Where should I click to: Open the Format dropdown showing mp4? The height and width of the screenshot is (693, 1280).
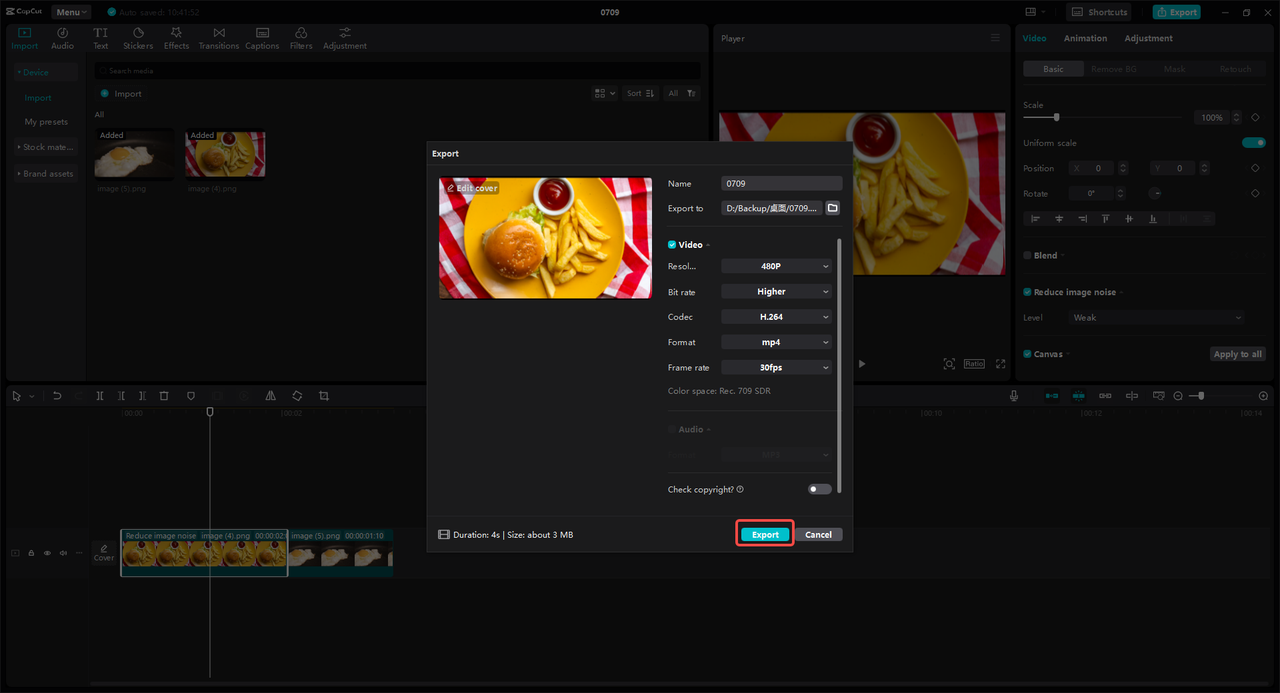(x=776, y=342)
